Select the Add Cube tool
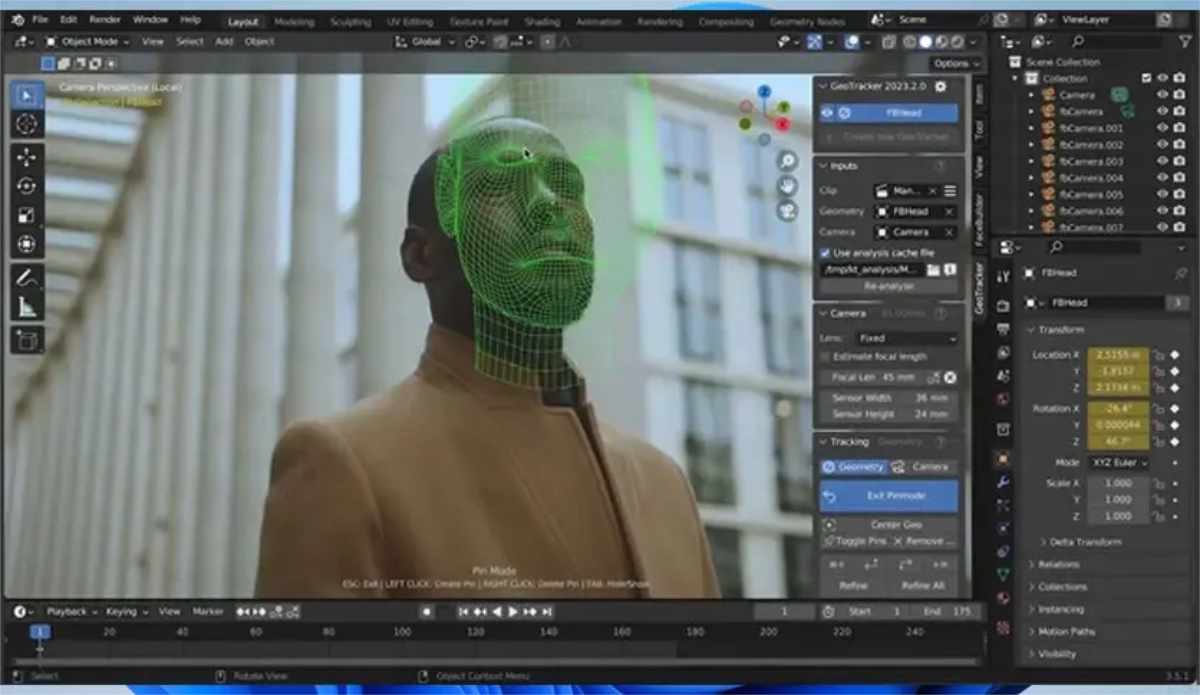Viewport: 1200px width, 695px height. tap(27, 341)
